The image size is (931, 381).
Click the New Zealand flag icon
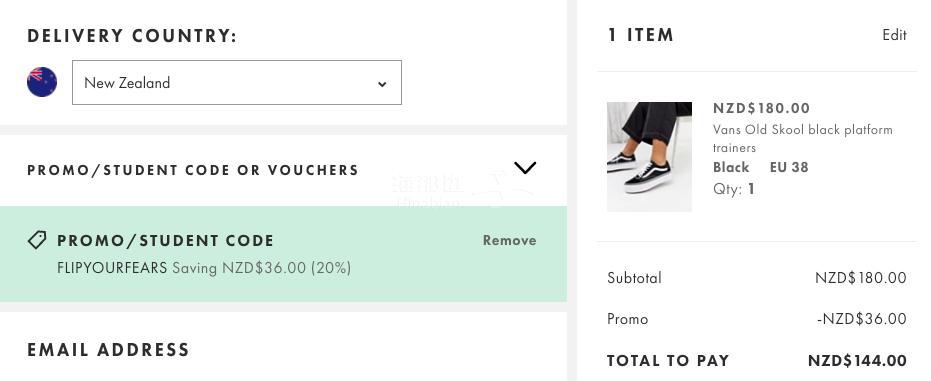pos(42,82)
